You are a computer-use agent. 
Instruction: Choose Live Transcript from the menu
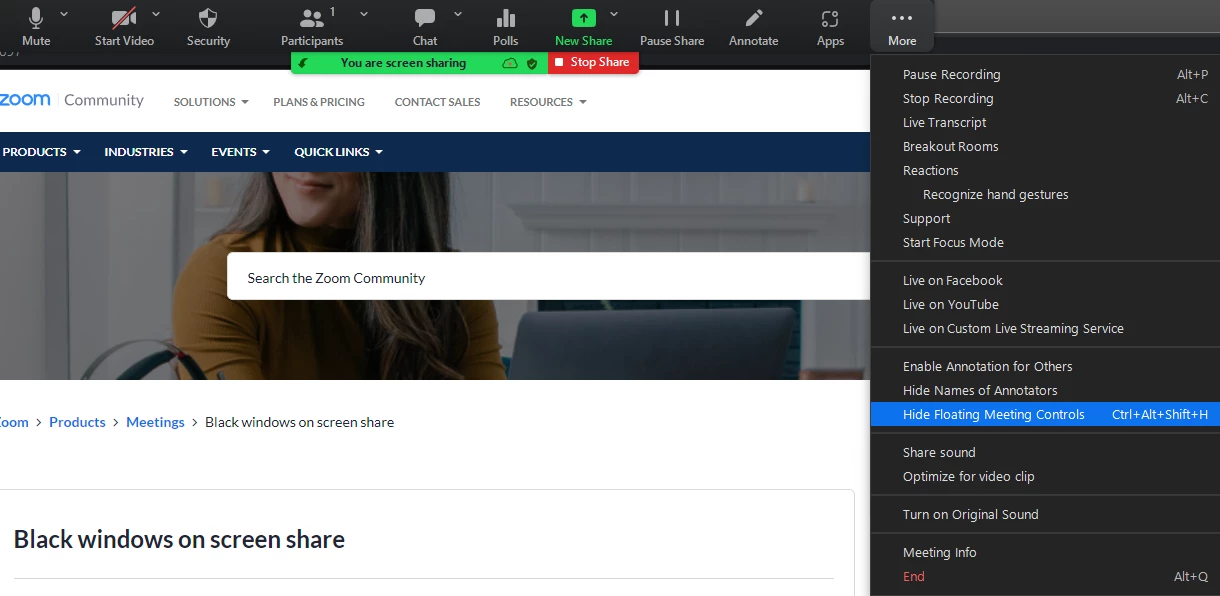pos(1045,123)
